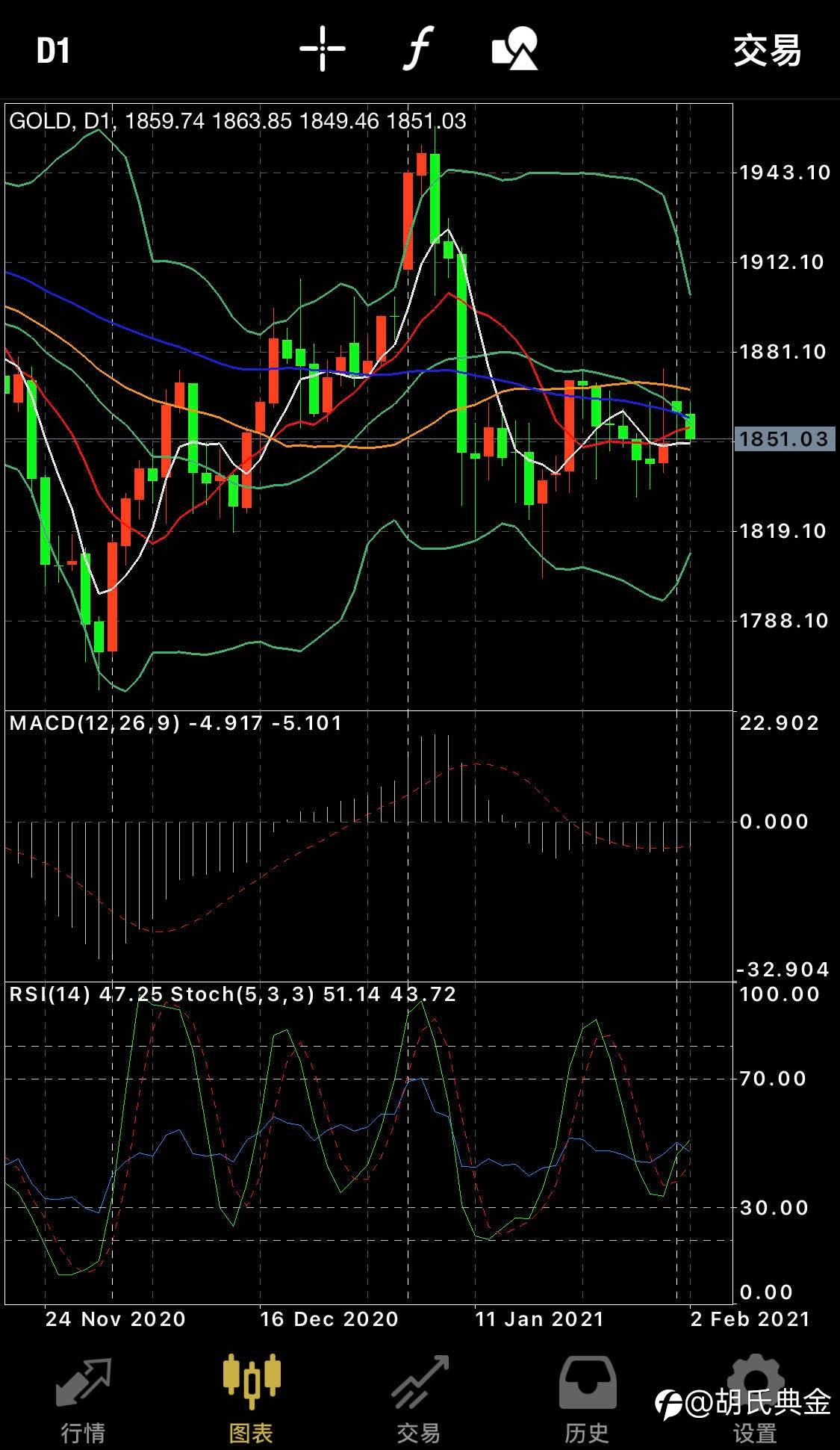Click the 1943.10 price scale value
840x1450 pixels.
(x=785, y=173)
